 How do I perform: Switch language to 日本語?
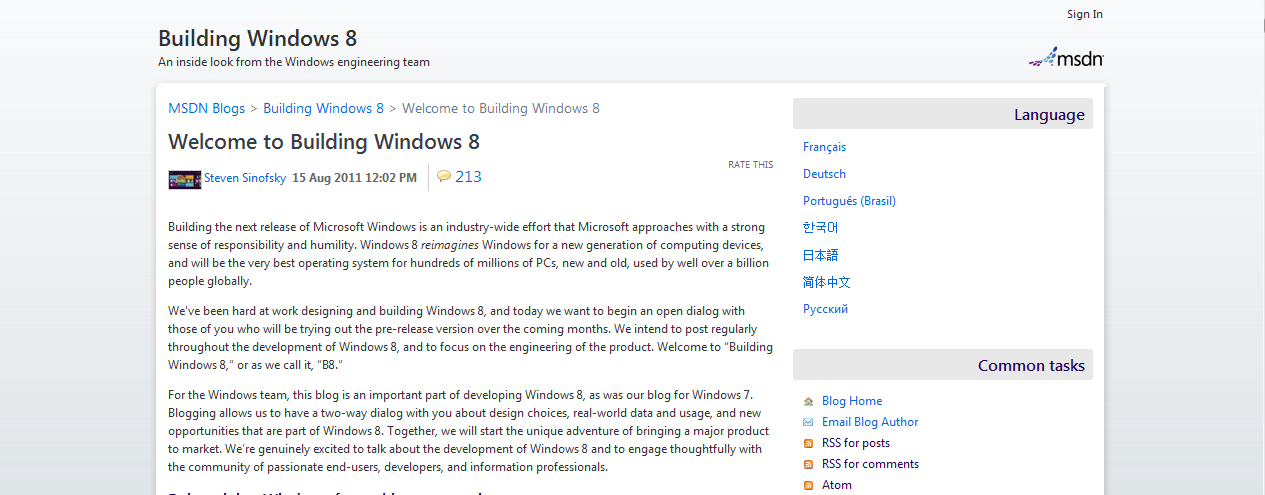pyautogui.click(x=820, y=255)
